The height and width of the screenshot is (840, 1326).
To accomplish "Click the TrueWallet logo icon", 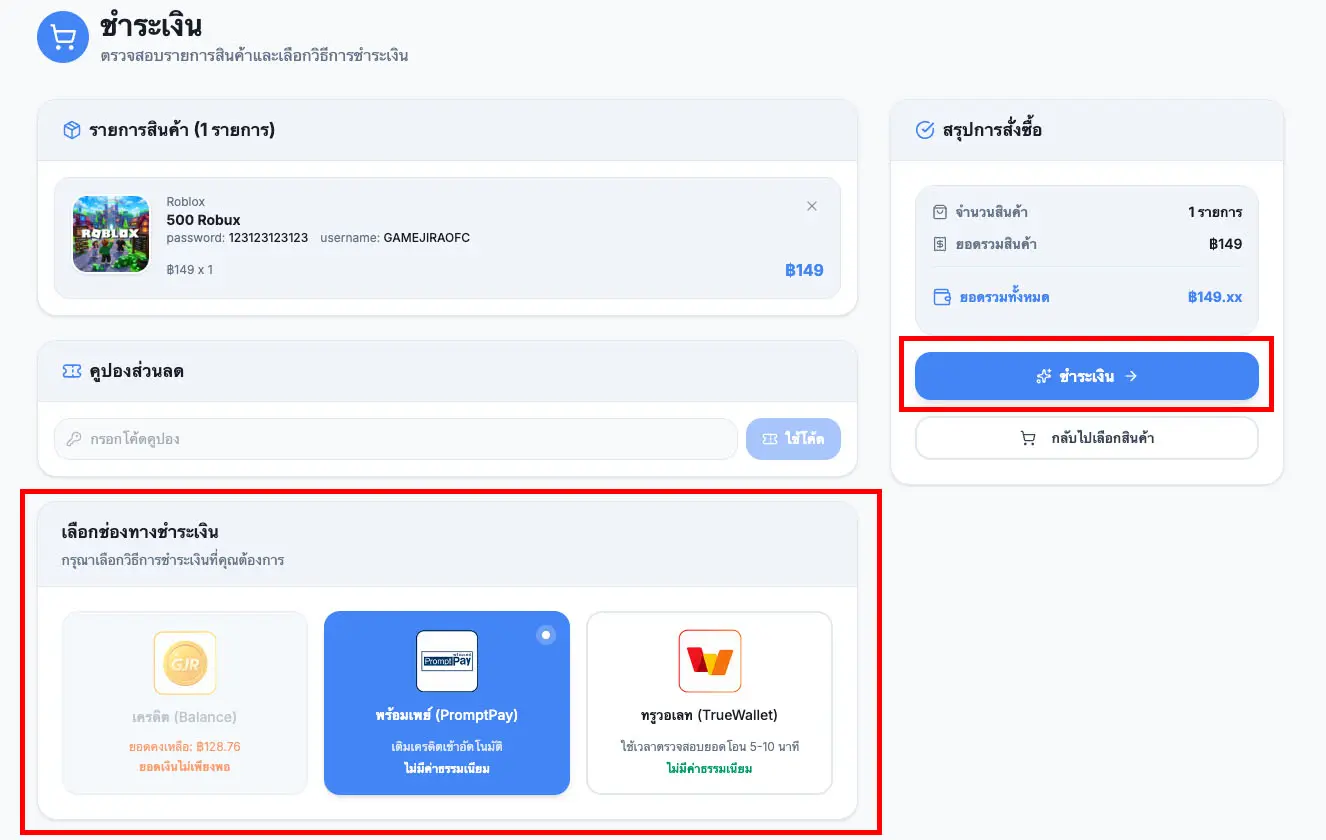I will (x=709, y=661).
